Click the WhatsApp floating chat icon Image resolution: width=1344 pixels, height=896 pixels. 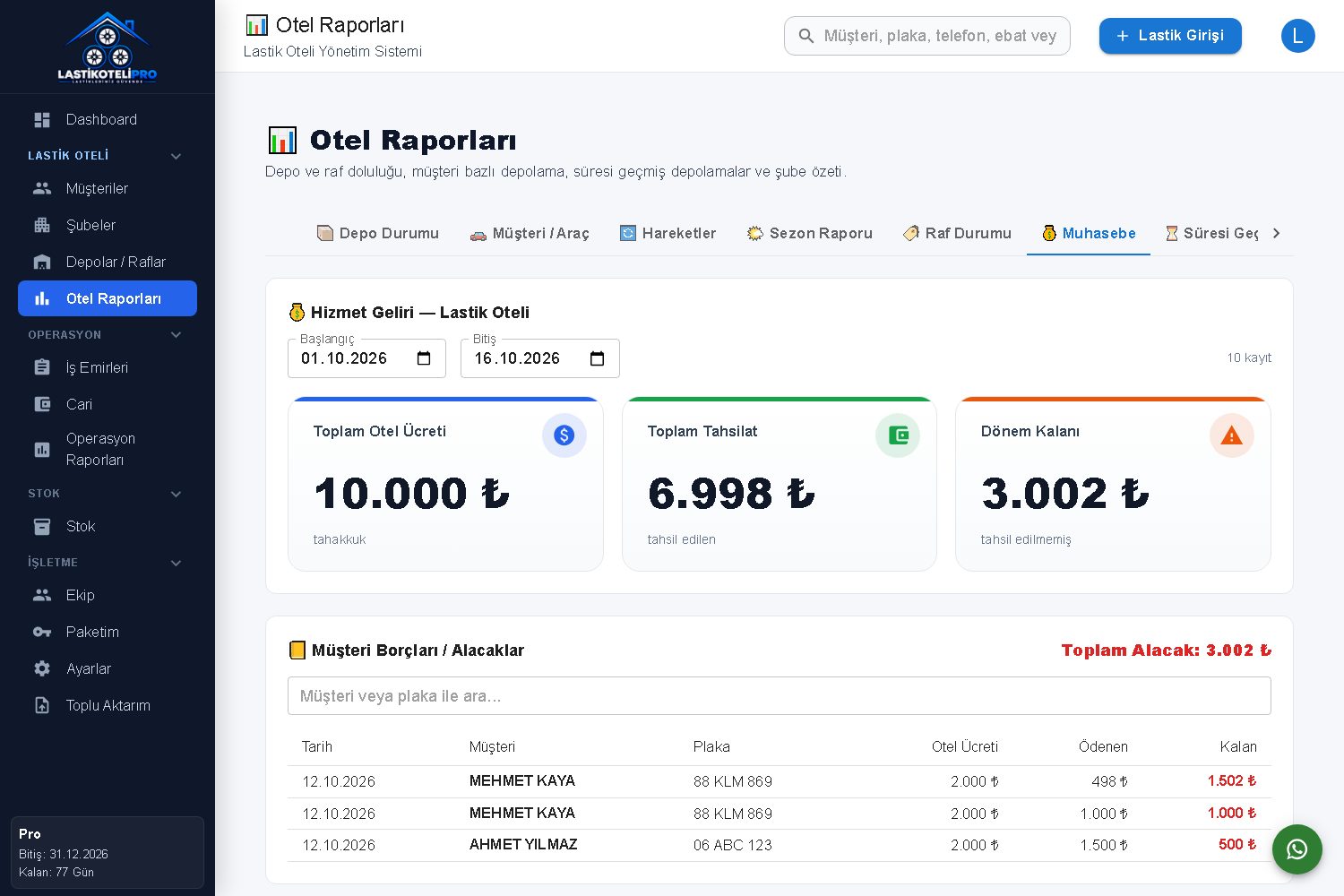pyautogui.click(x=1297, y=849)
